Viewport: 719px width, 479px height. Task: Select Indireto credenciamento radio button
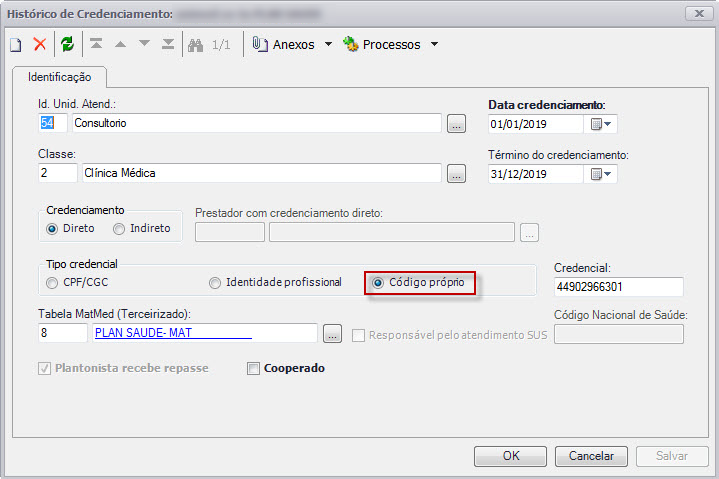pyautogui.click(x=119, y=228)
